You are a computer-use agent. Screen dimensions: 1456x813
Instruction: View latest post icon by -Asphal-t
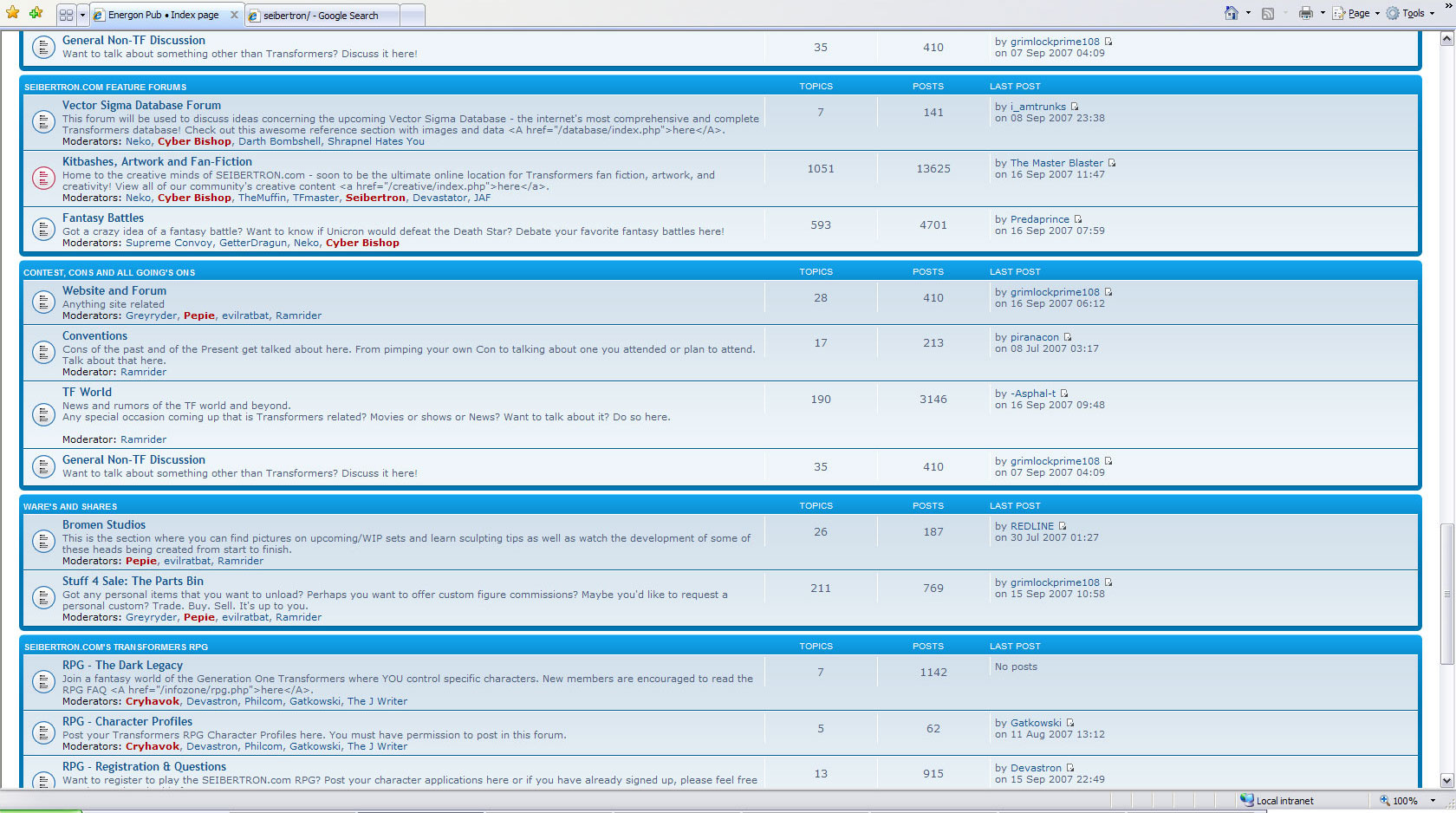[1064, 393]
